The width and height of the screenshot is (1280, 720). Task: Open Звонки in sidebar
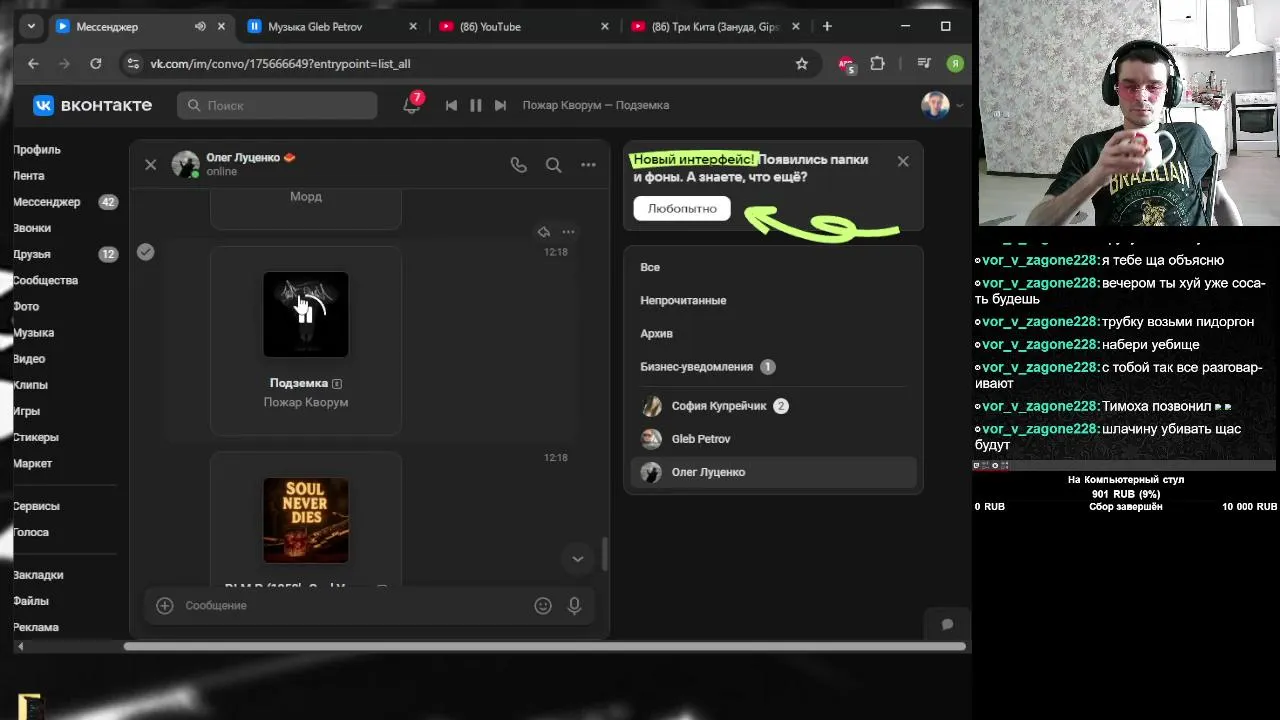pyautogui.click(x=32, y=228)
